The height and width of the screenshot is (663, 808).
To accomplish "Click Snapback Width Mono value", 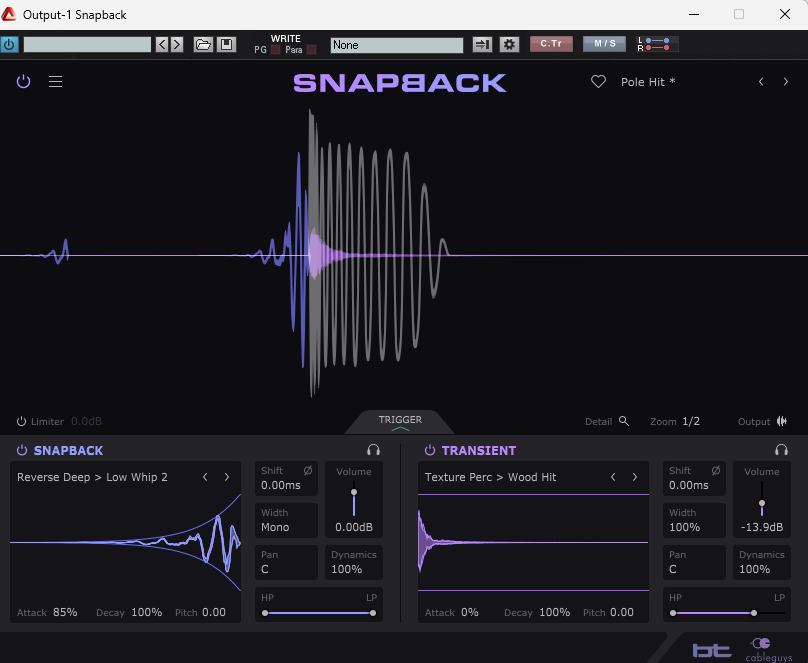I will point(275,528).
